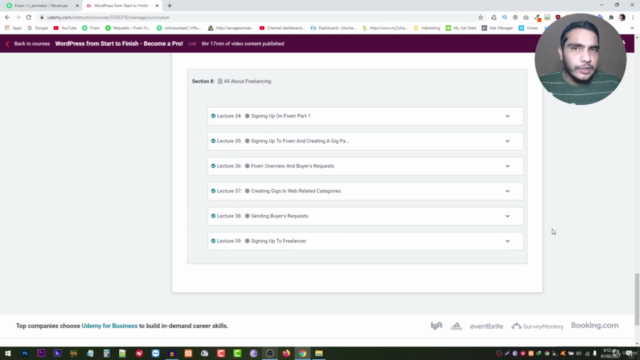Click the back arrow beside Back to courses
The width and height of the screenshot is (640, 360).
pos(7,44)
